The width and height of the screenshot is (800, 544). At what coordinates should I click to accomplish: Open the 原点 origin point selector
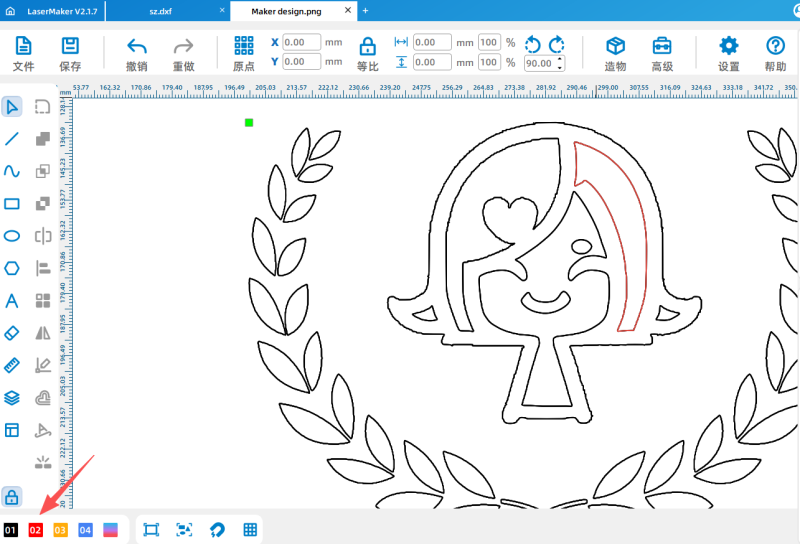click(x=243, y=53)
